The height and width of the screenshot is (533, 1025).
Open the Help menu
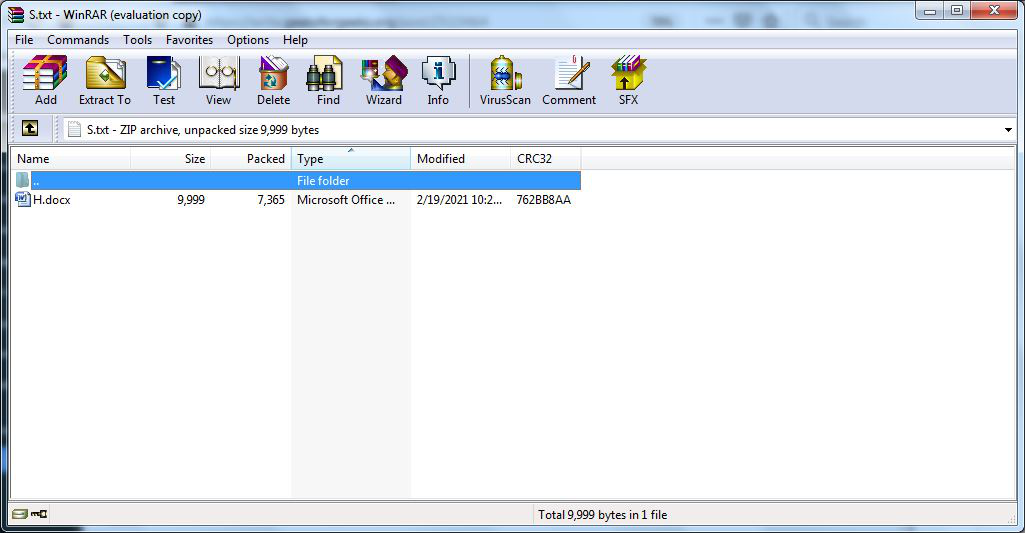(x=295, y=40)
